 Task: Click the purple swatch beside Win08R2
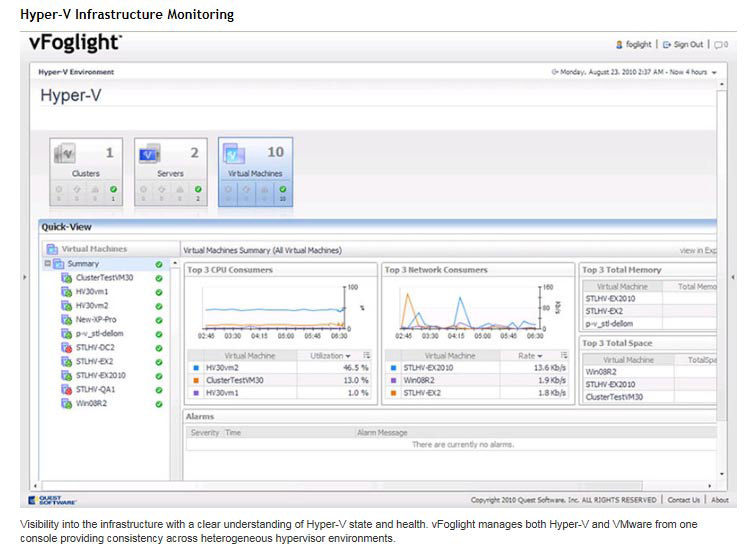point(393,380)
